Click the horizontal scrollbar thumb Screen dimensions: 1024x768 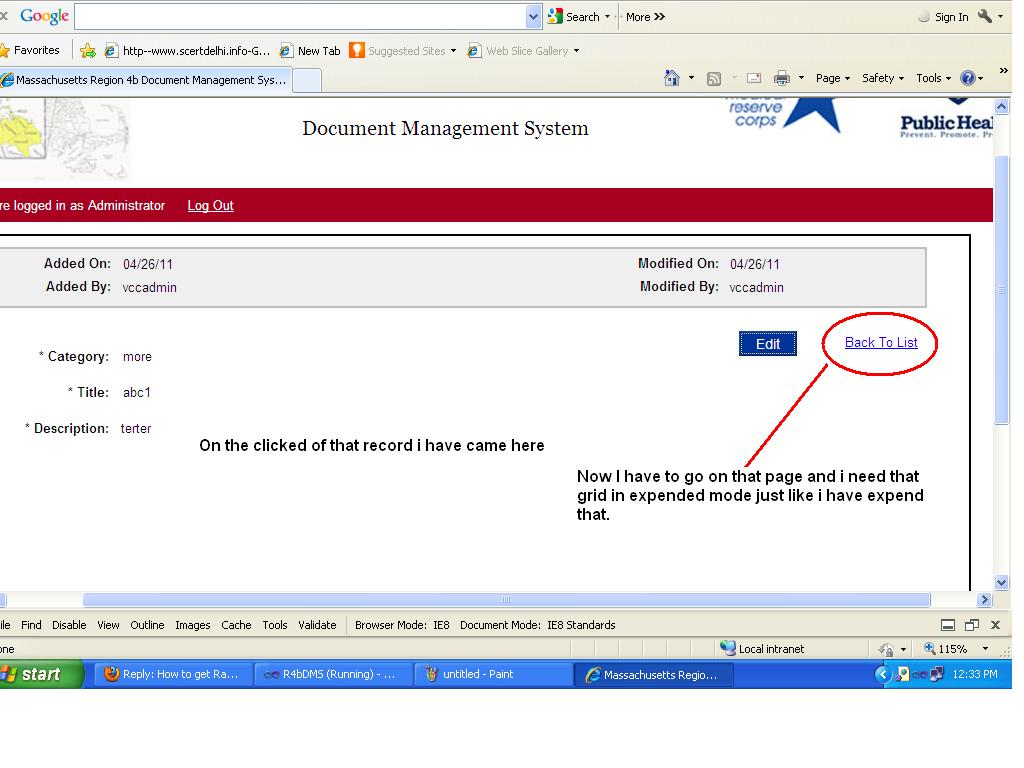pyautogui.click(x=506, y=599)
